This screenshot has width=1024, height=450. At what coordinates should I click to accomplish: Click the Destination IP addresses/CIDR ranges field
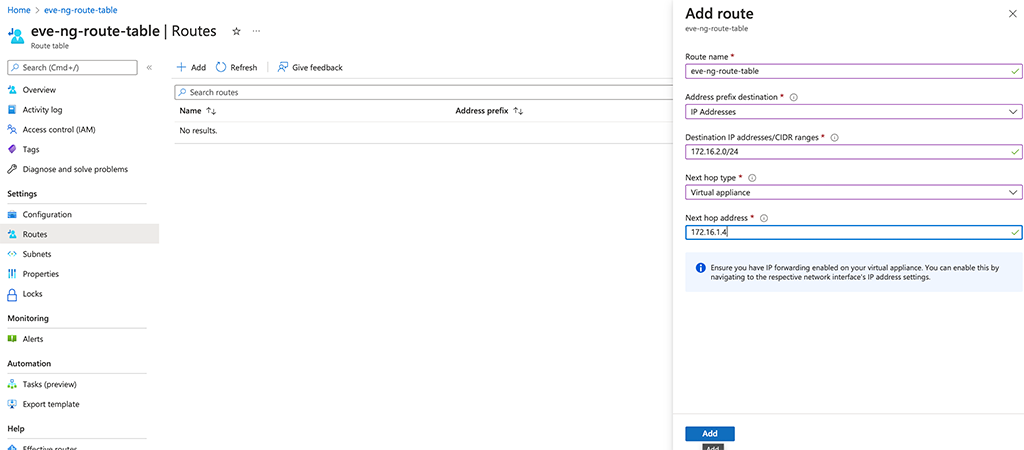click(x=854, y=152)
